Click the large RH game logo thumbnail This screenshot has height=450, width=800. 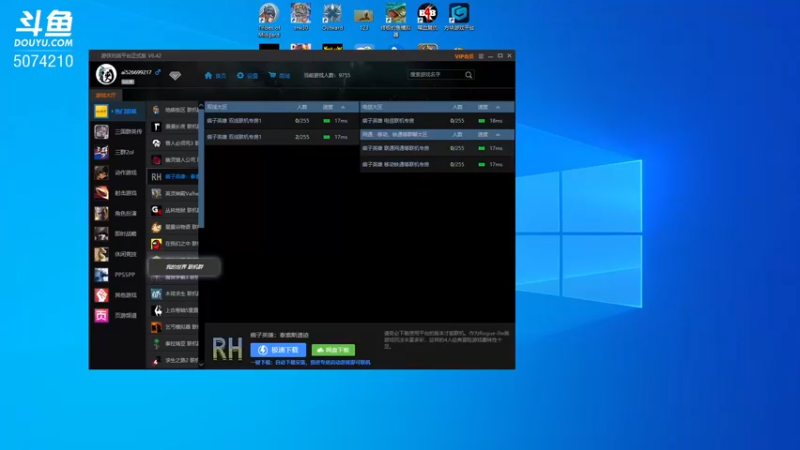227,349
